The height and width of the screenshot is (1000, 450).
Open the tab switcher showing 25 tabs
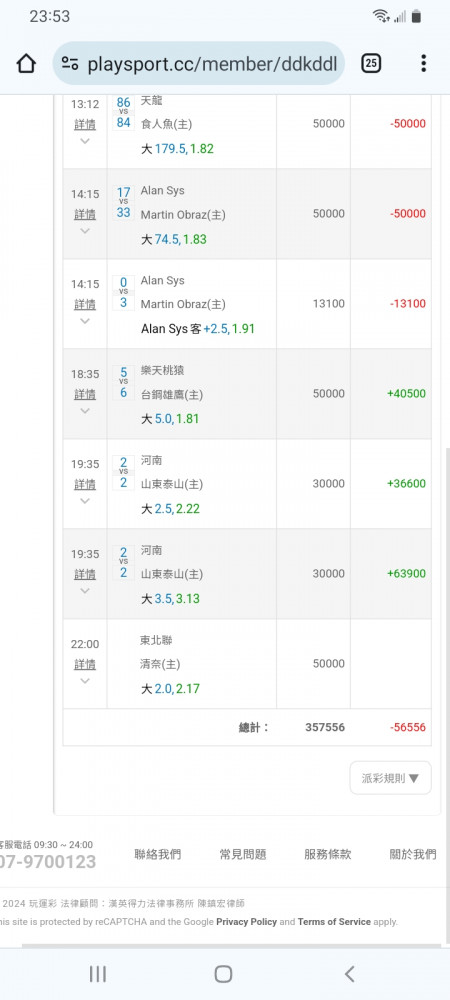coord(371,63)
